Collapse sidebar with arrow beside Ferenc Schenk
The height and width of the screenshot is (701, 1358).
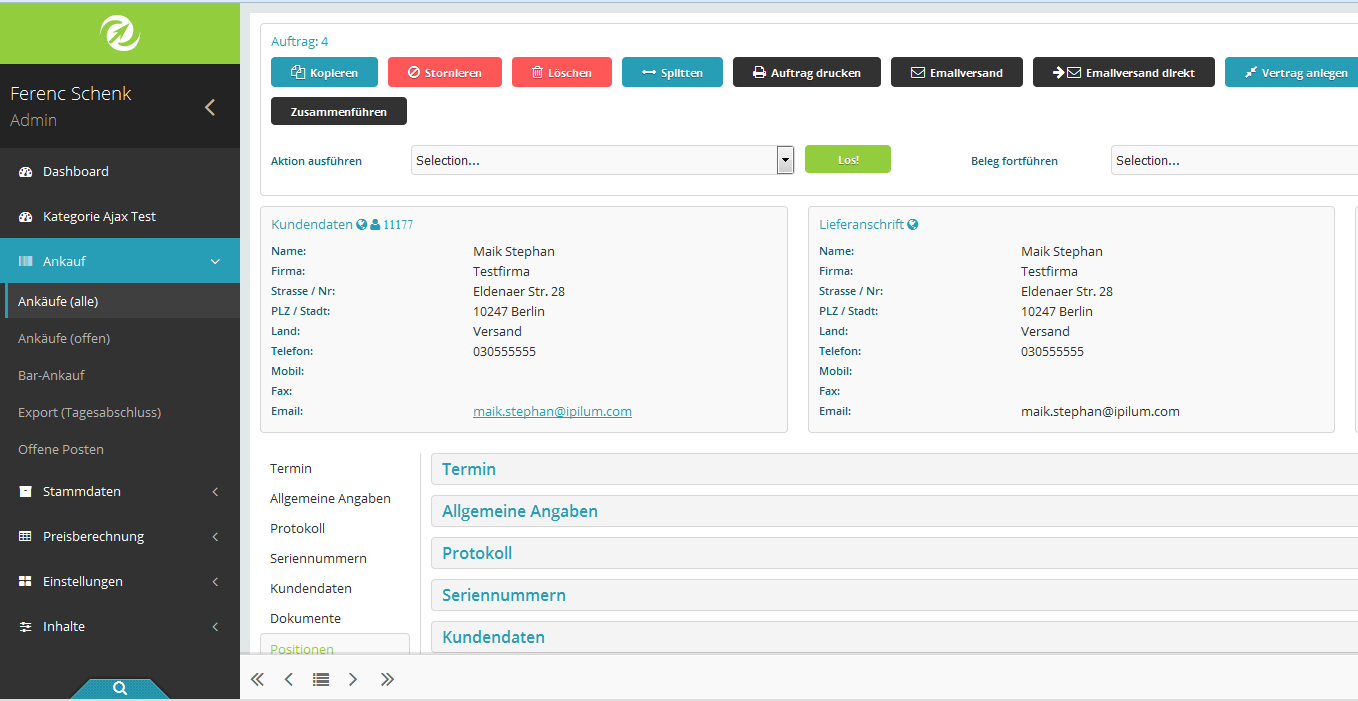(x=210, y=107)
